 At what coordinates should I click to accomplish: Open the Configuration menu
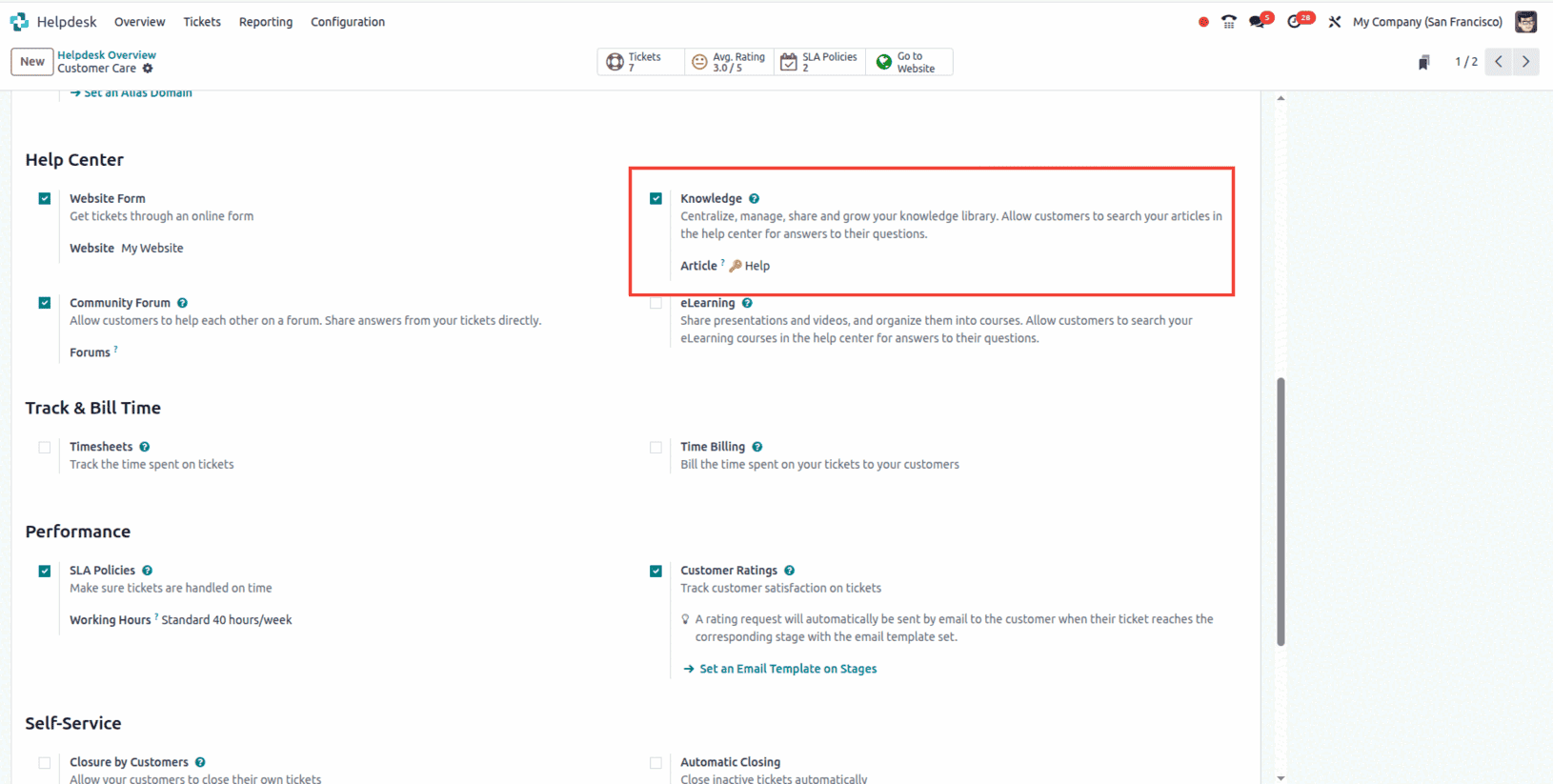pos(348,22)
